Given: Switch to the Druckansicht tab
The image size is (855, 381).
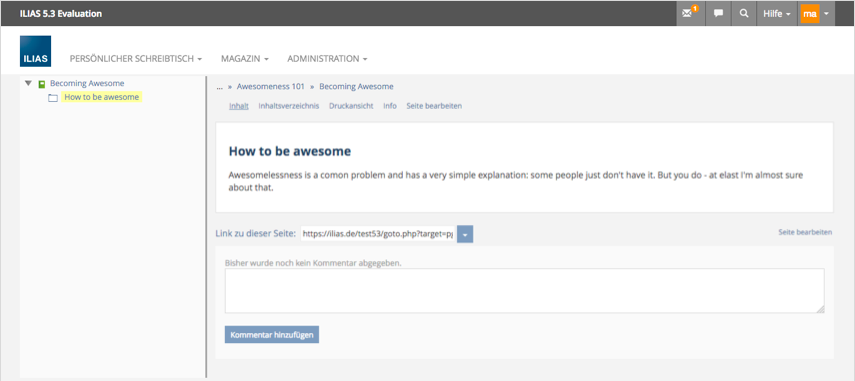Looking at the screenshot, I should (x=351, y=106).
